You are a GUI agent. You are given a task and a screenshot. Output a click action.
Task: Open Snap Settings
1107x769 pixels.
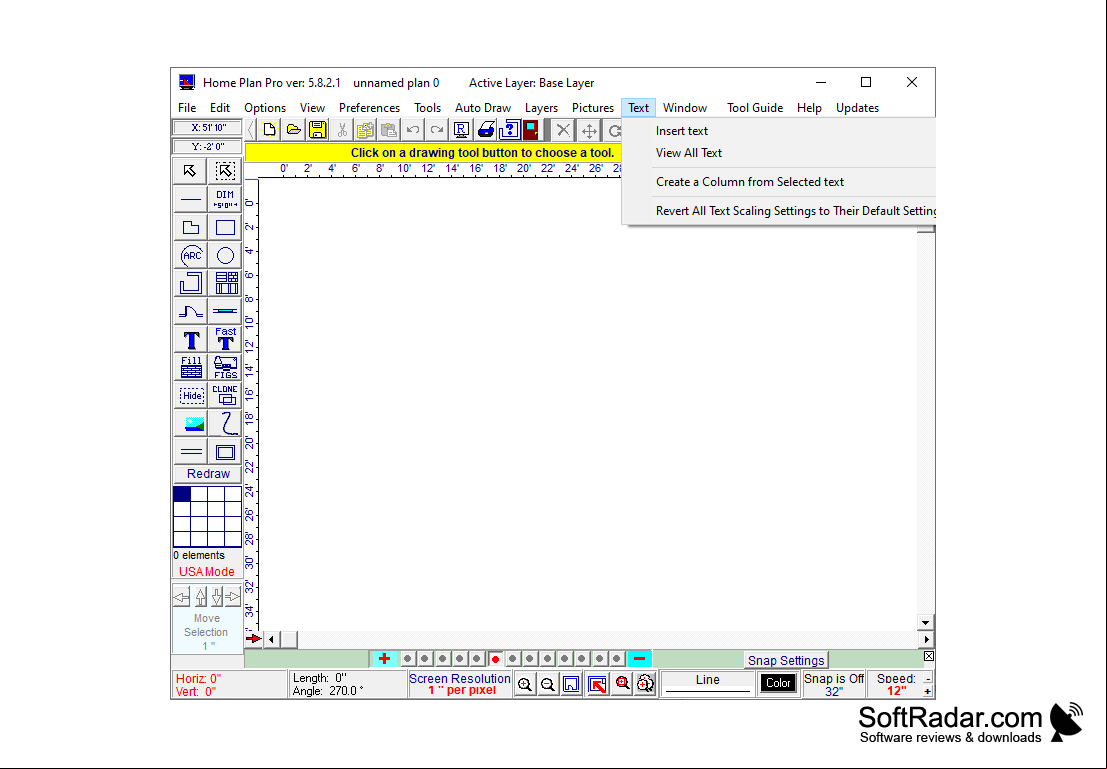click(x=786, y=660)
